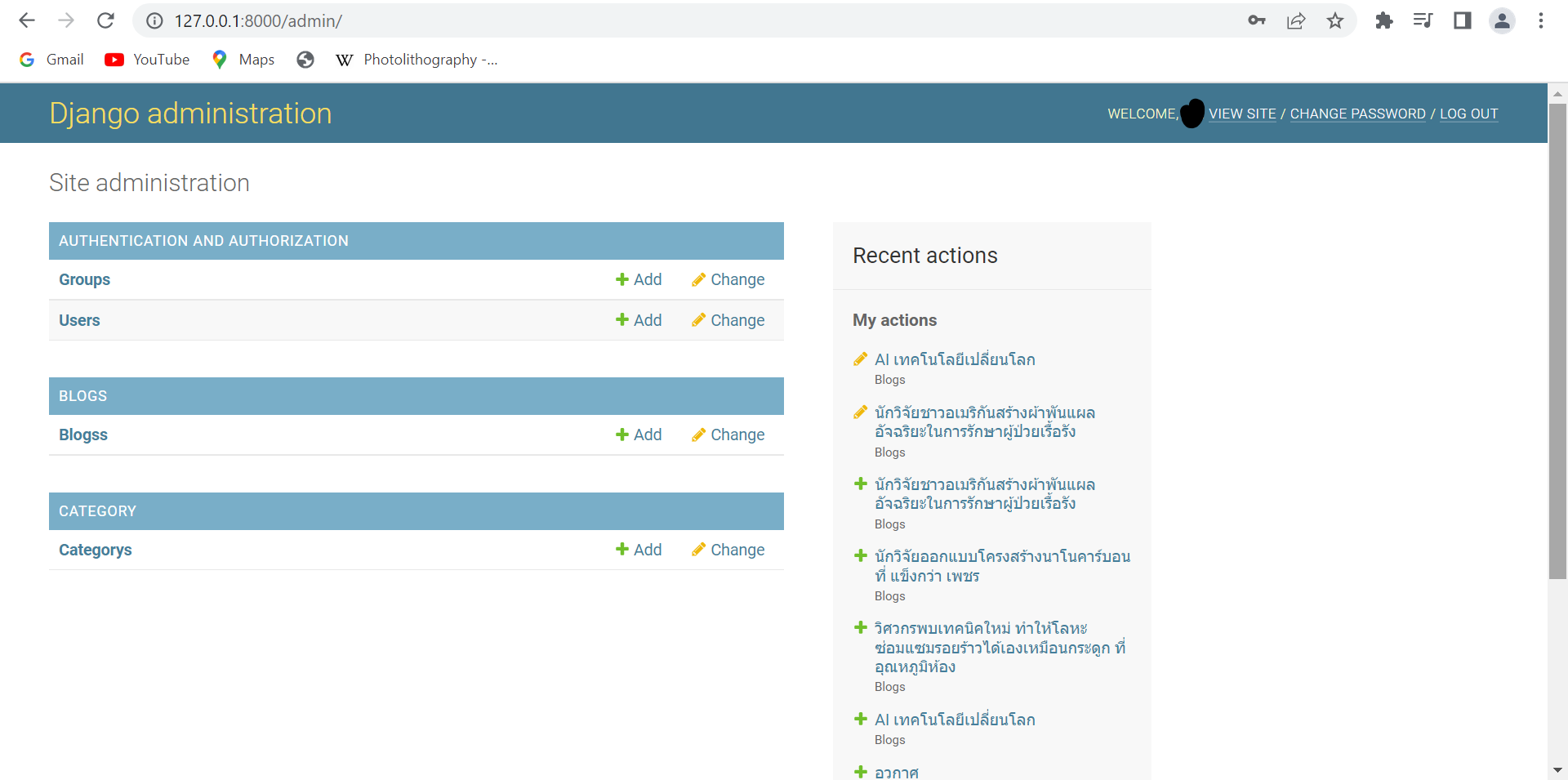This screenshot has height=780, width=1568.
Task: Open the saved passwords key icon
Action: pyautogui.click(x=1257, y=20)
